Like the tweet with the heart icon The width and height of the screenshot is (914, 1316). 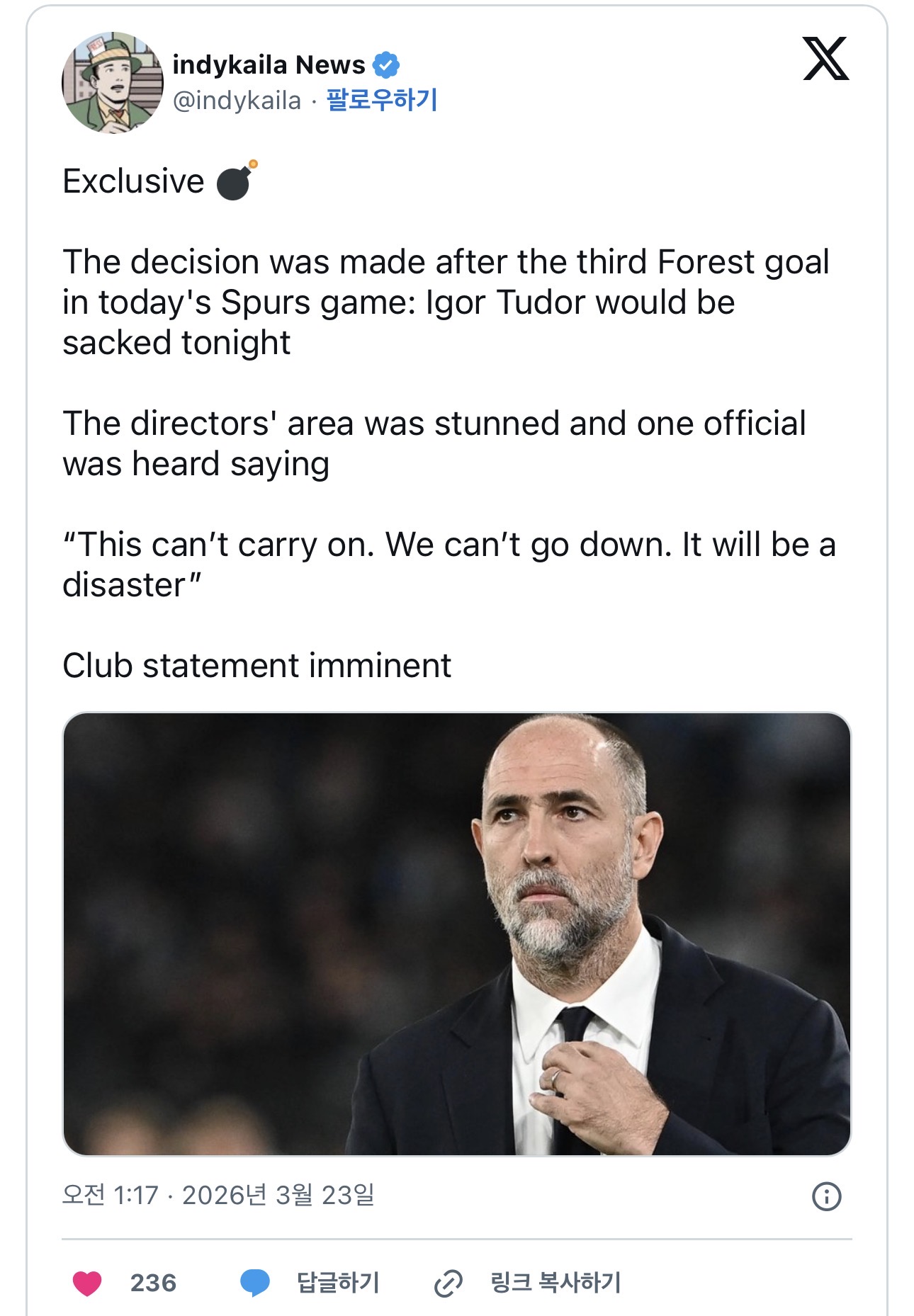pos(87,1283)
